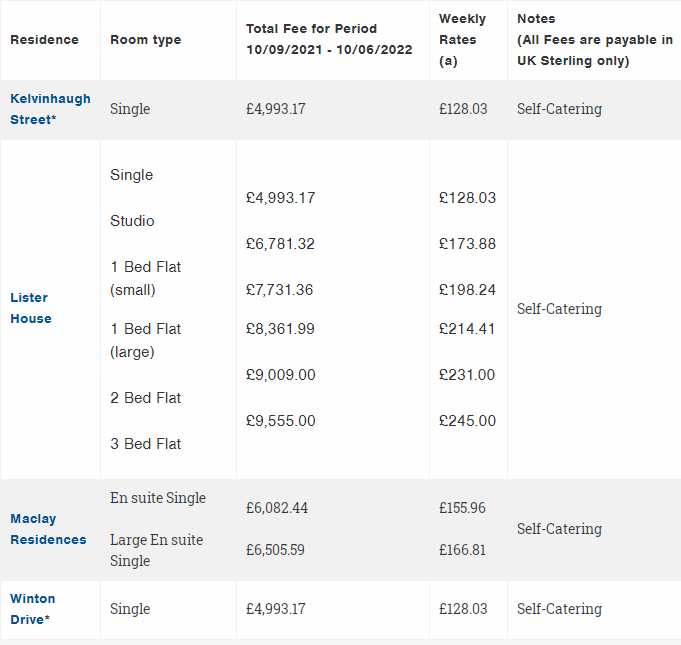681x645 pixels.
Task: Click the Residence column header
Action: tap(44, 40)
